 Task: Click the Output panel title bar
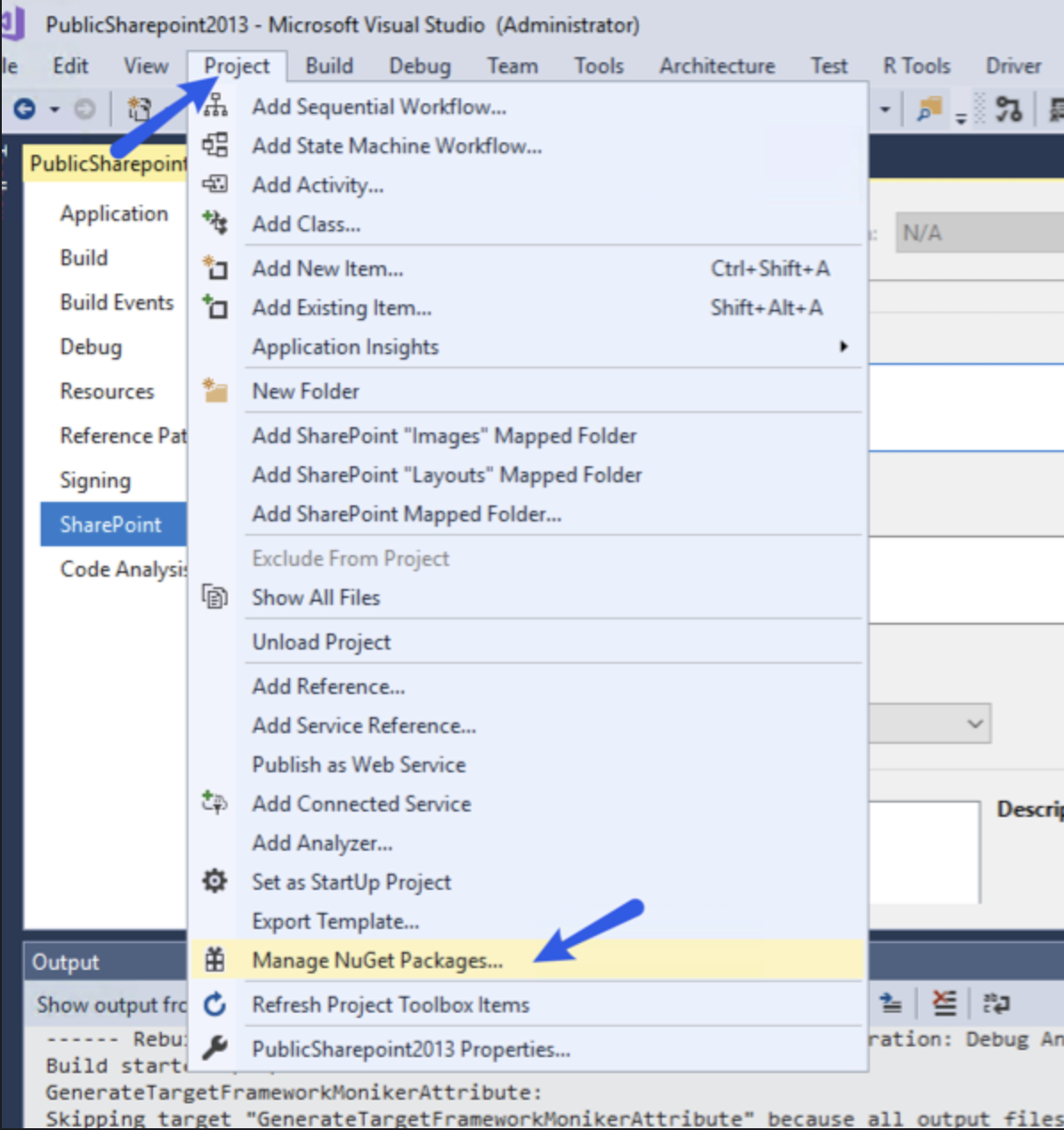[x=106, y=962]
